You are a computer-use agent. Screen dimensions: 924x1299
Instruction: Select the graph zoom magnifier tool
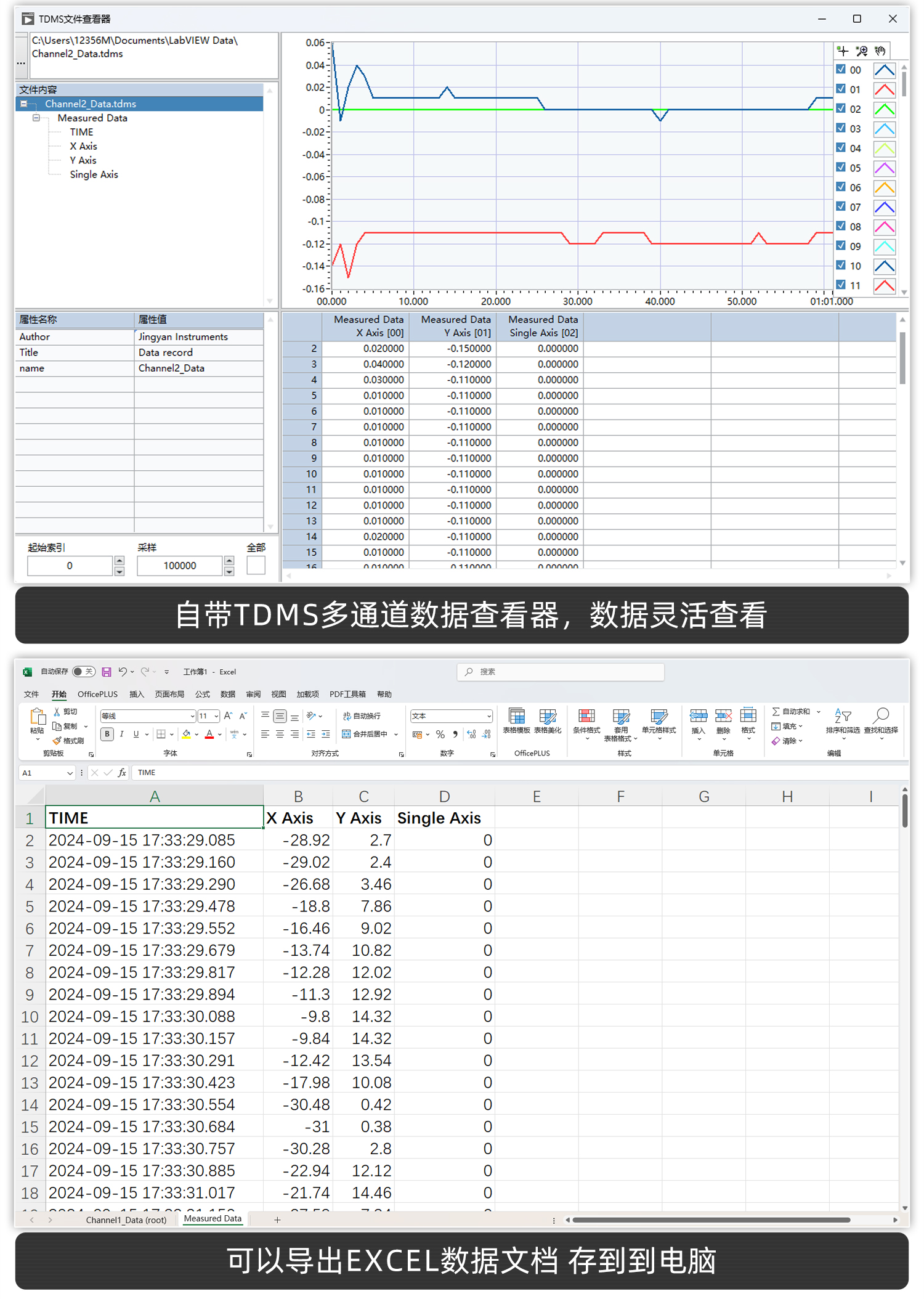(862, 51)
